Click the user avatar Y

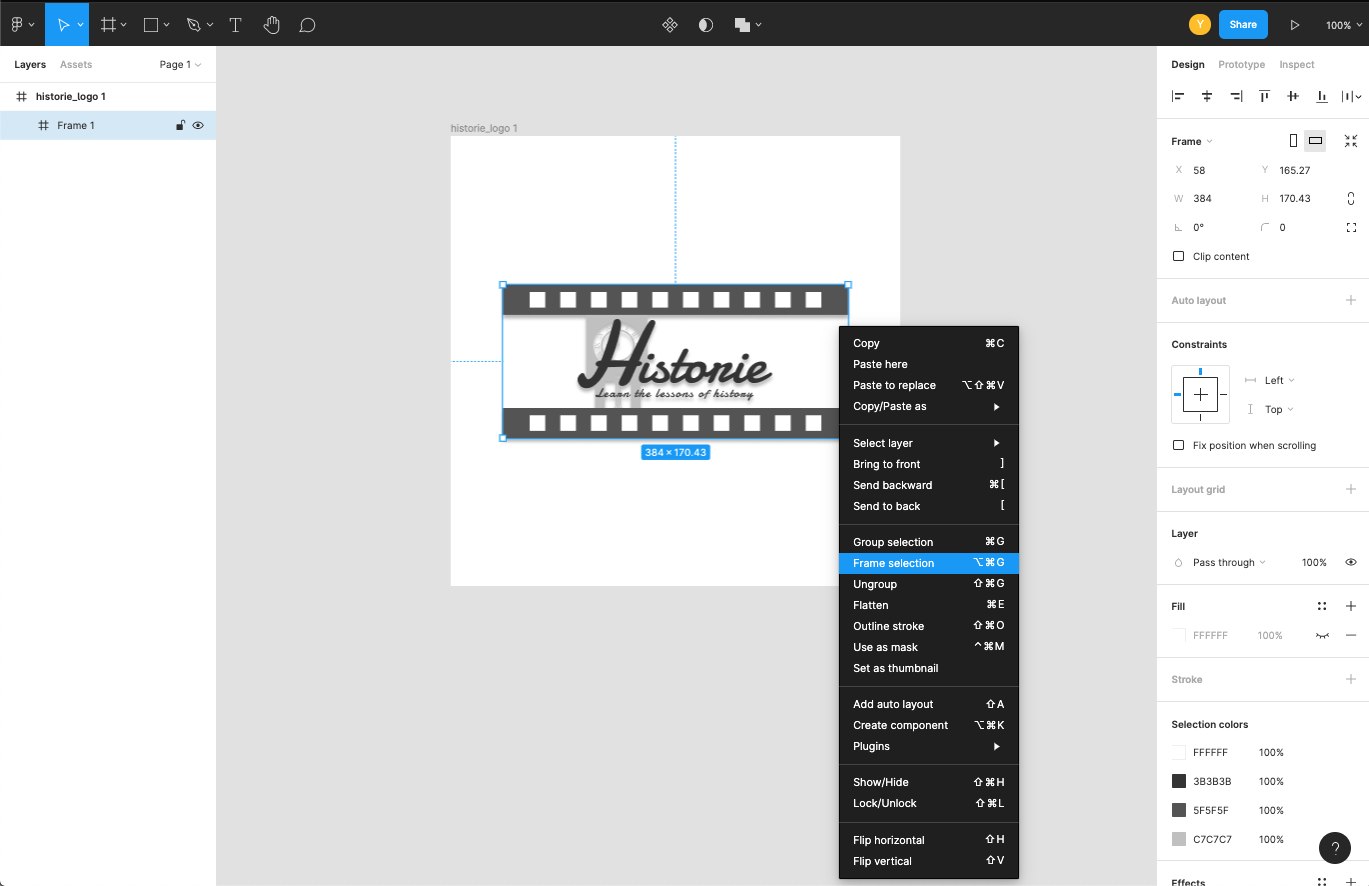[x=1200, y=25]
